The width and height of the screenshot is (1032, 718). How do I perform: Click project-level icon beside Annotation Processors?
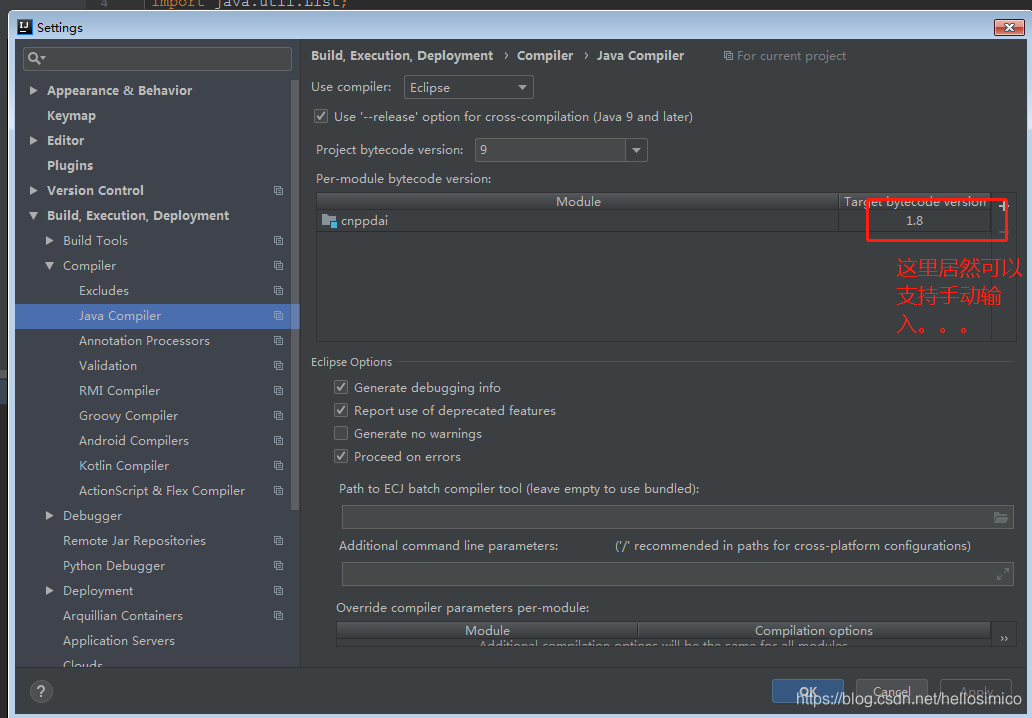pyautogui.click(x=278, y=341)
